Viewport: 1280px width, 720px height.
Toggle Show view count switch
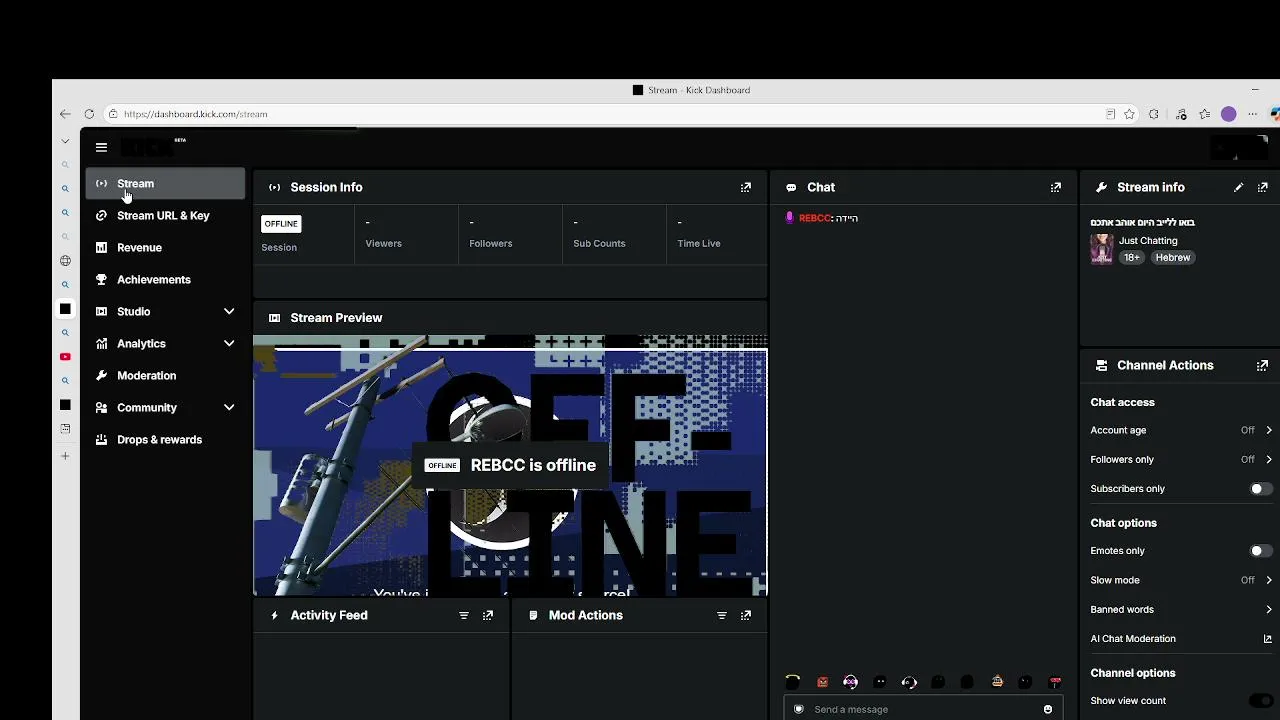click(x=1261, y=701)
